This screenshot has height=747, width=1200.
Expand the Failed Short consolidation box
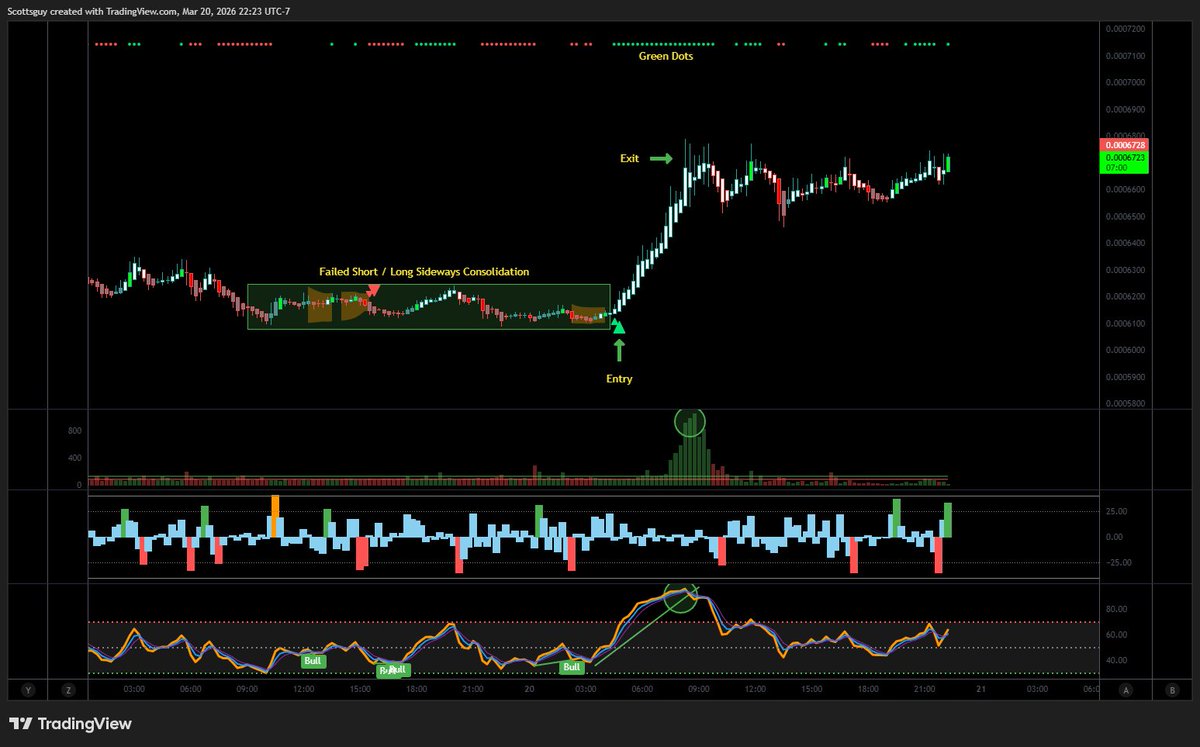coord(428,306)
